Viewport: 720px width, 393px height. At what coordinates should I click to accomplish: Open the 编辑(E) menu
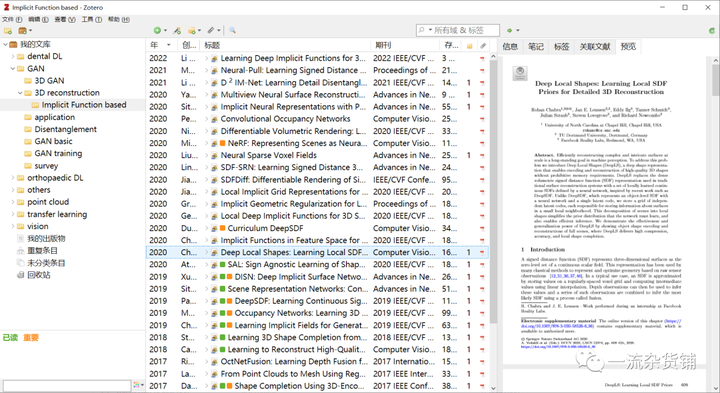pos(38,19)
